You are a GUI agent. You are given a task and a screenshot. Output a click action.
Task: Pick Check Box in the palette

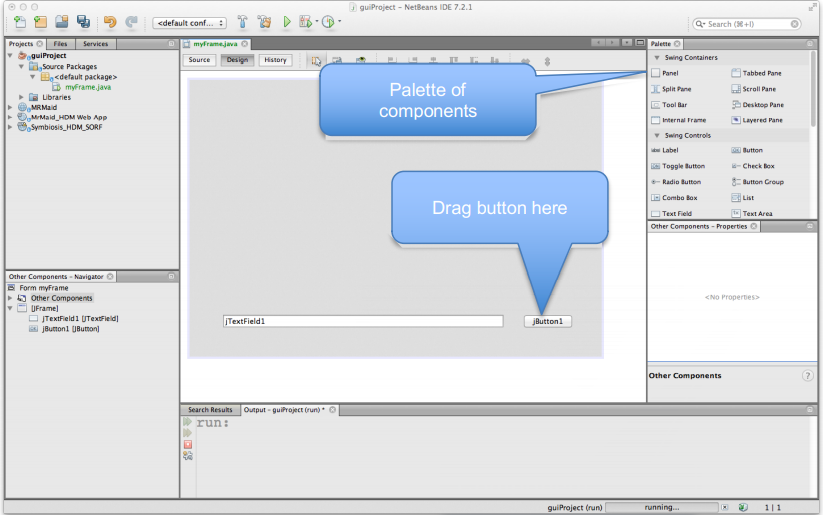(753, 166)
